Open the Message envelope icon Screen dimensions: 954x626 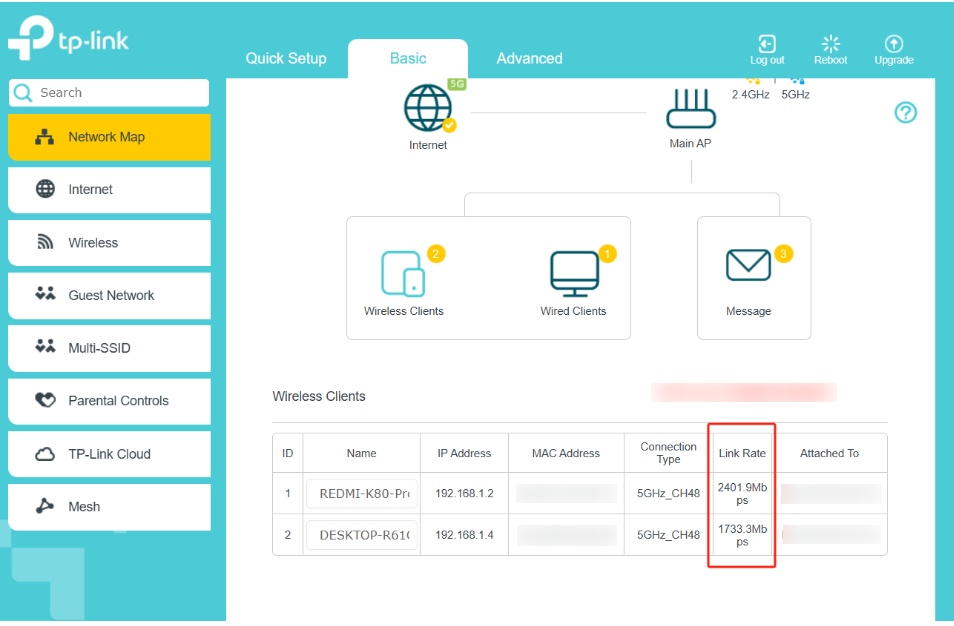pyautogui.click(x=748, y=267)
